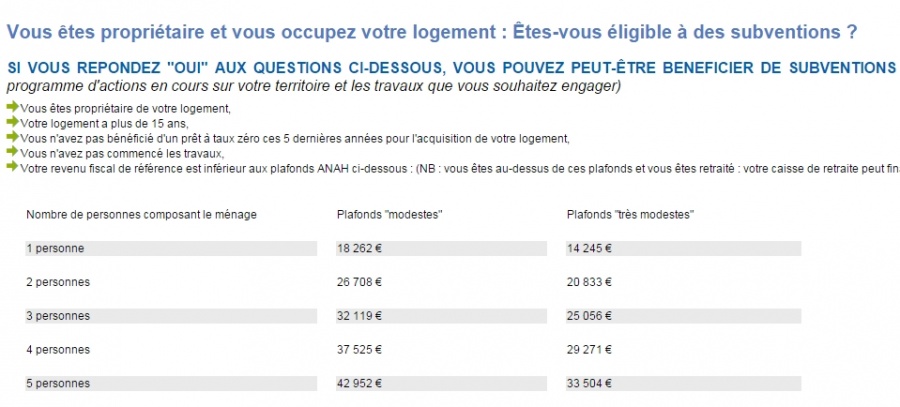Image resolution: width=900 pixels, height=407 pixels.
Task: Click green arrow beside the "prêt à taux zéro" line
Action: [x=12, y=137]
